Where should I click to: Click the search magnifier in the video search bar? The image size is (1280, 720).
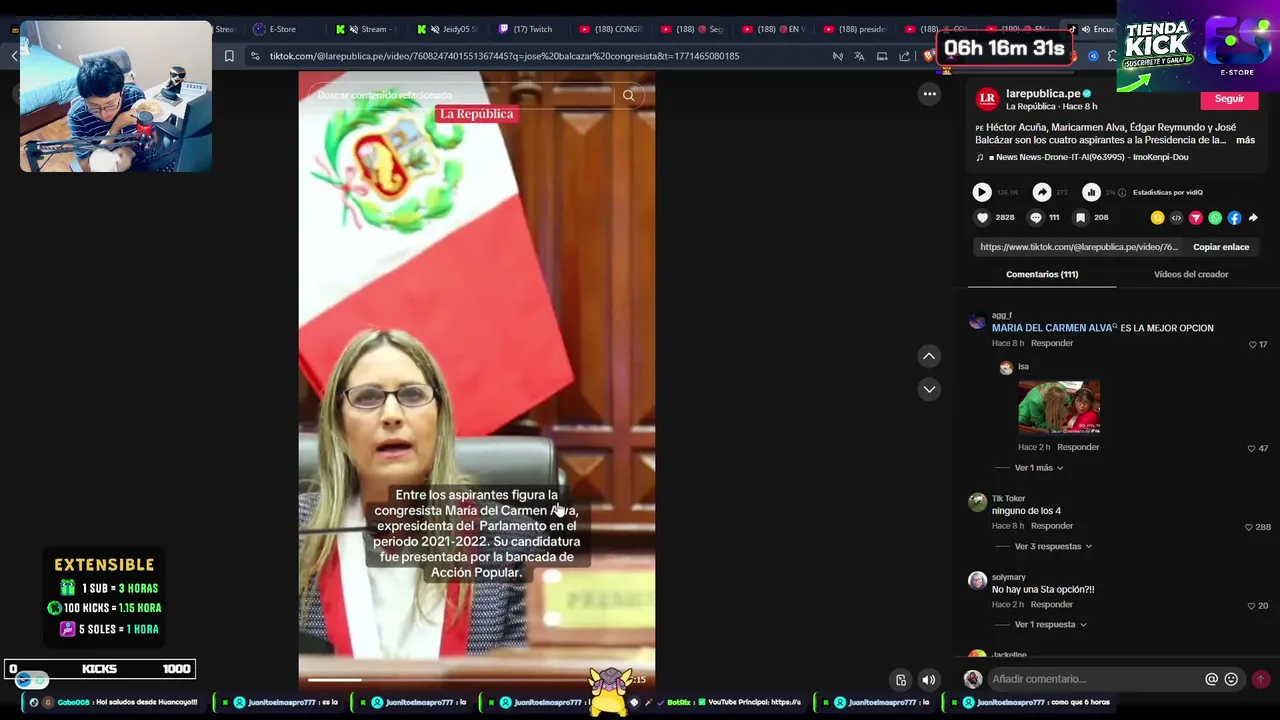(x=628, y=96)
